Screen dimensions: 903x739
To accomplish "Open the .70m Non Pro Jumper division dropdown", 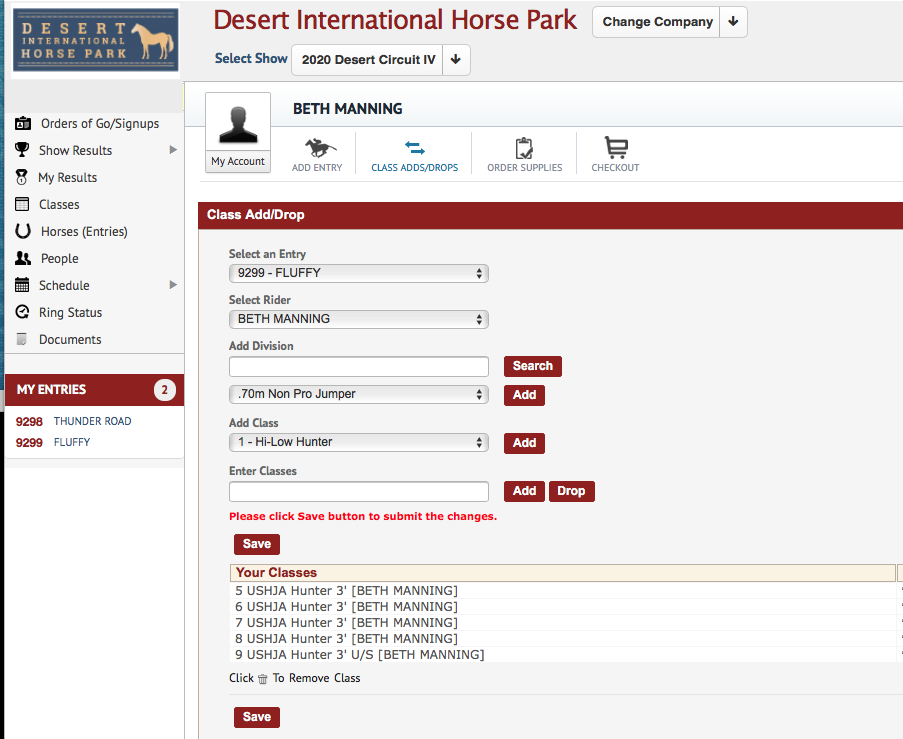I will 359,394.
